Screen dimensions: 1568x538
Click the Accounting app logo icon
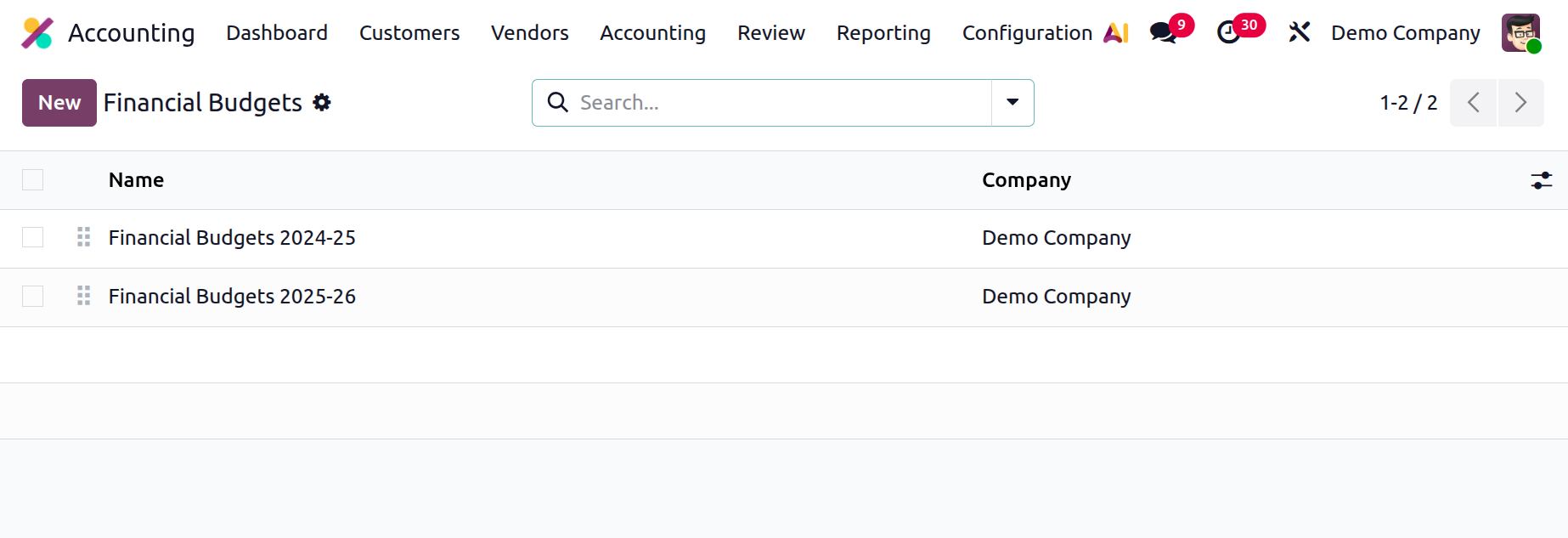[x=37, y=33]
